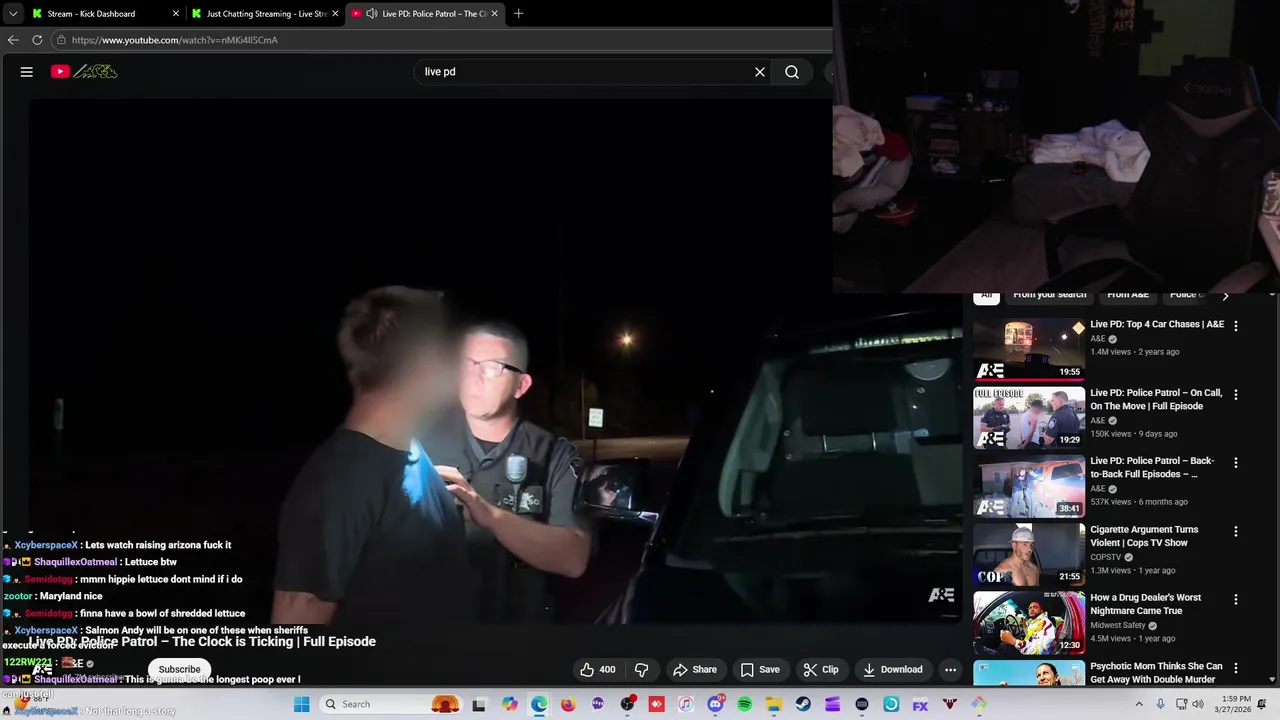
Task: Open options for Psychotic Mom video
Action: [x=1236, y=668]
